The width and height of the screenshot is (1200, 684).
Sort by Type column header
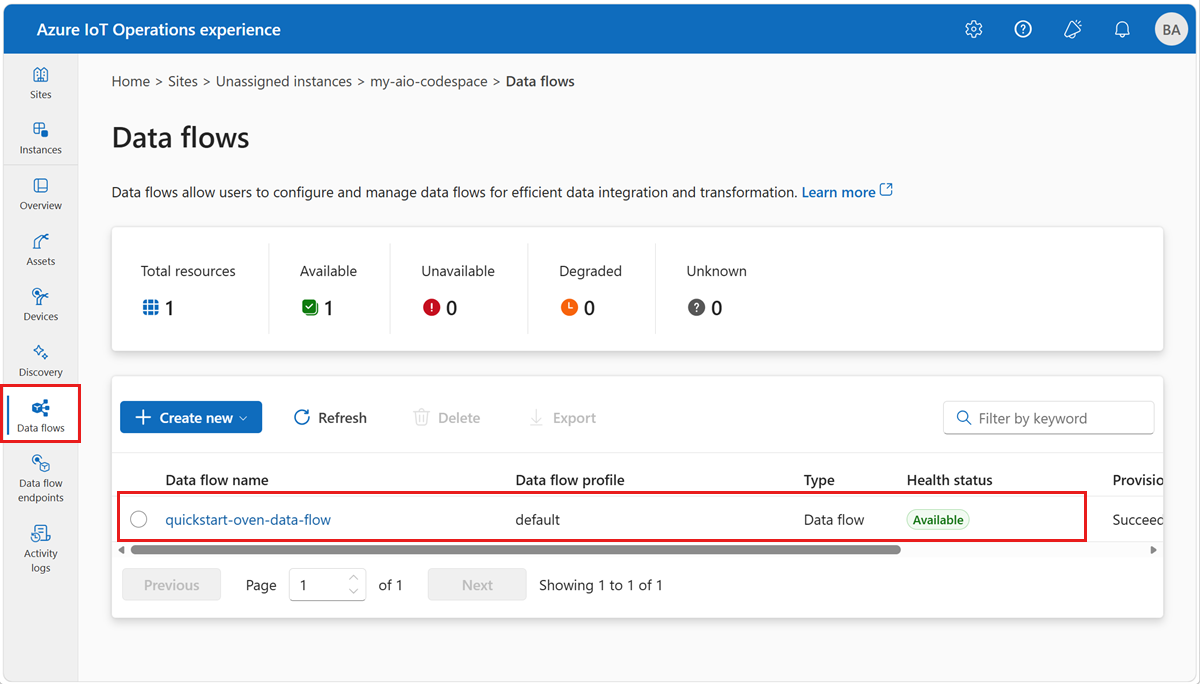(x=819, y=480)
